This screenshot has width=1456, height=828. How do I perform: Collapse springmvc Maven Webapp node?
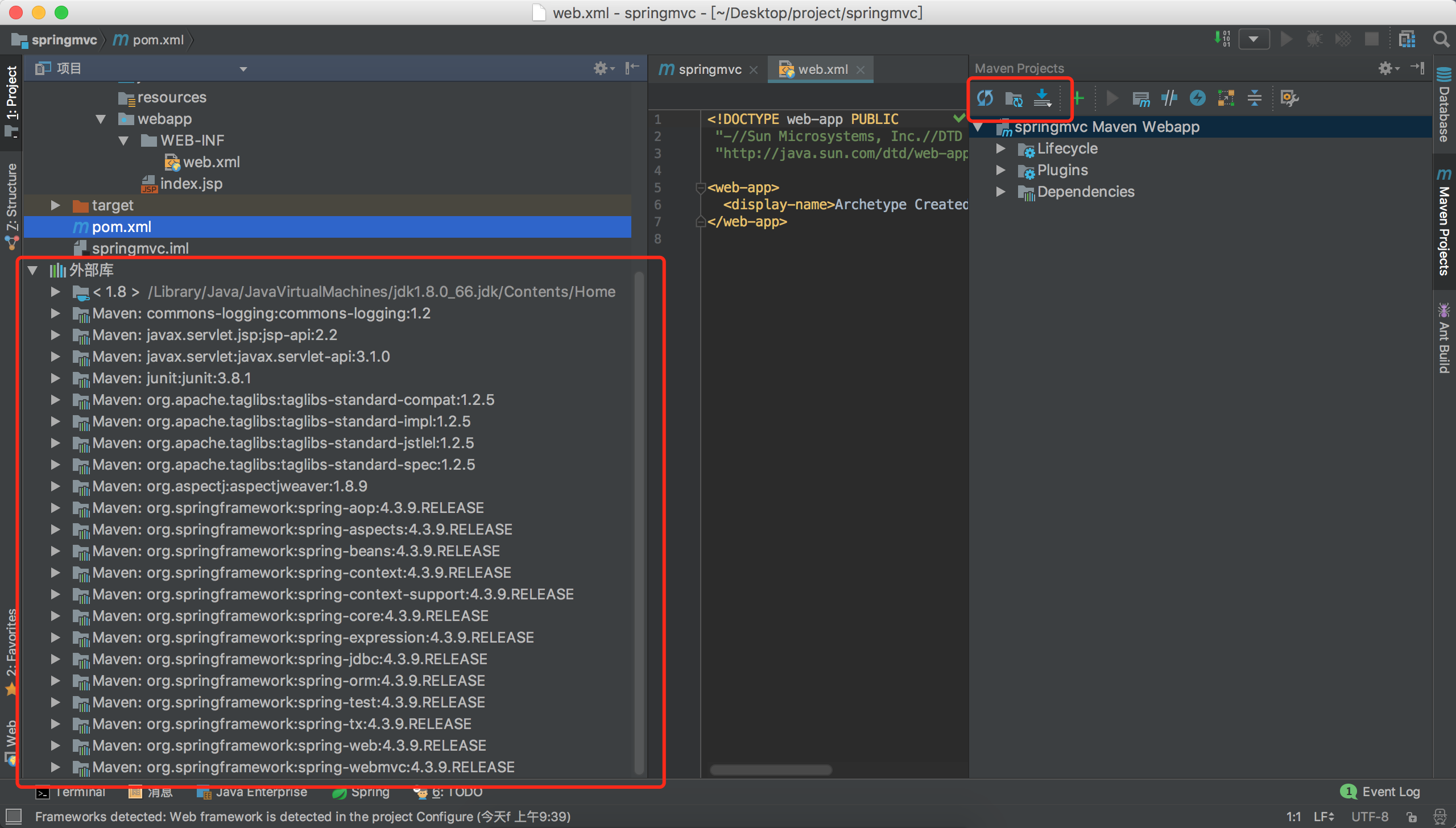click(x=978, y=127)
